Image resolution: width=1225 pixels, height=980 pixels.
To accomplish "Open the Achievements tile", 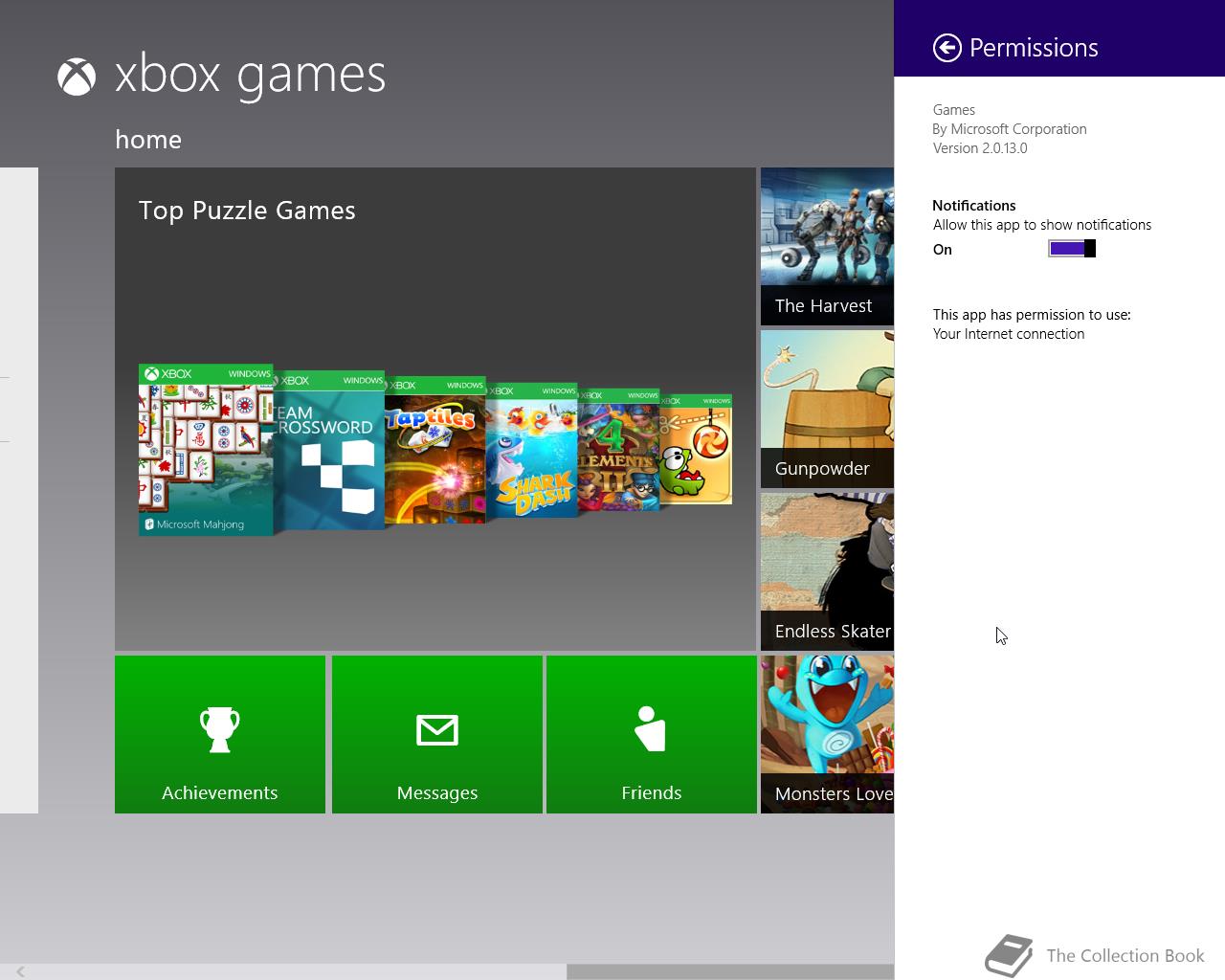I will coord(220,734).
